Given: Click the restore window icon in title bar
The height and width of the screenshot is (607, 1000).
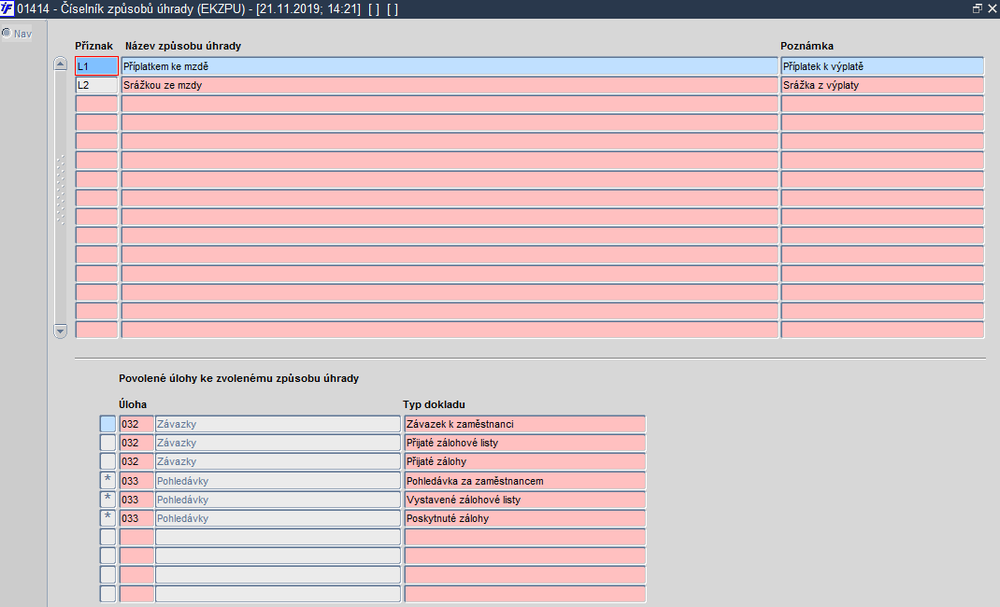Looking at the screenshot, I should pyautogui.click(x=977, y=8).
